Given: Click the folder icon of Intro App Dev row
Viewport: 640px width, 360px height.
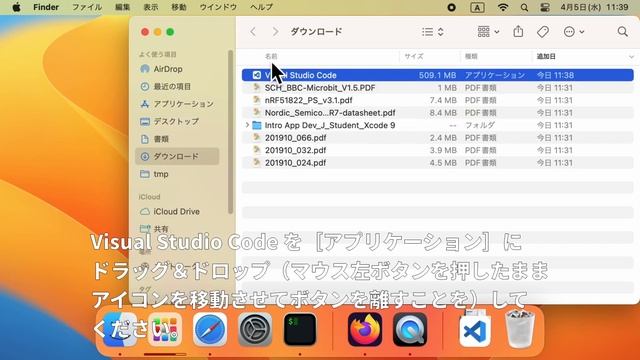Looking at the screenshot, I should [257, 125].
